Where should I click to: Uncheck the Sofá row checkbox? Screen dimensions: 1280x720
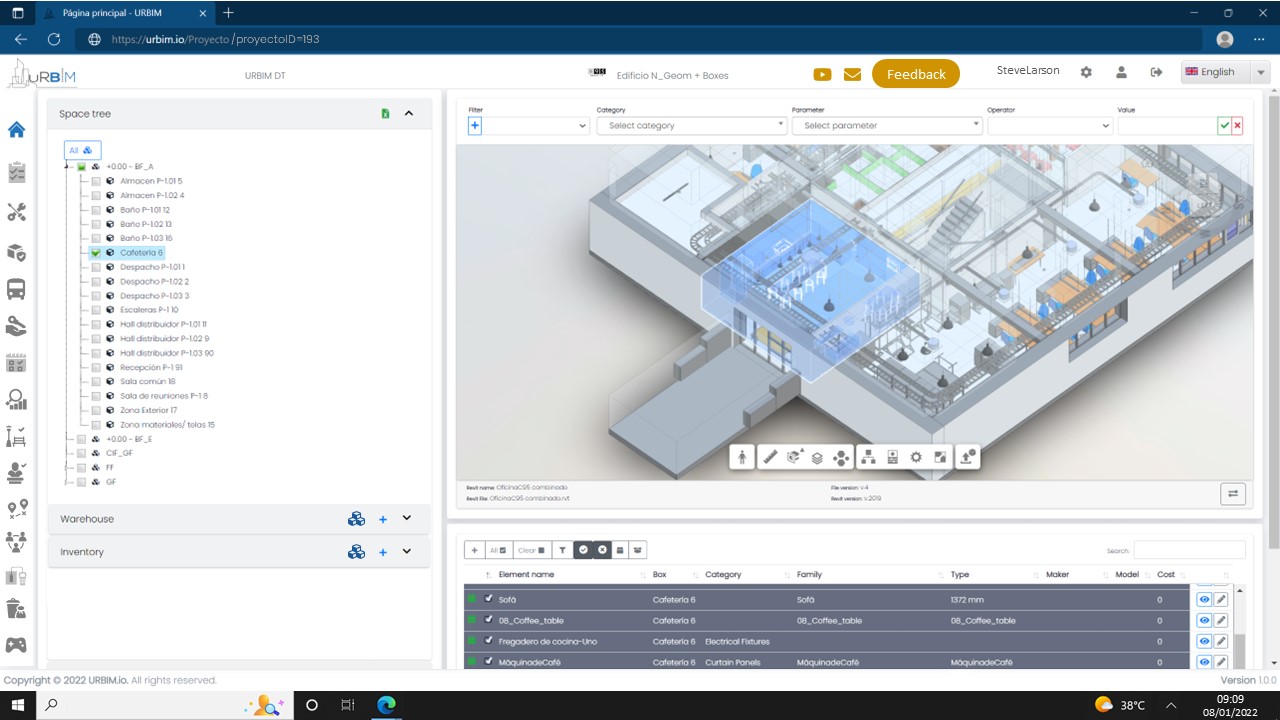coord(489,599)
